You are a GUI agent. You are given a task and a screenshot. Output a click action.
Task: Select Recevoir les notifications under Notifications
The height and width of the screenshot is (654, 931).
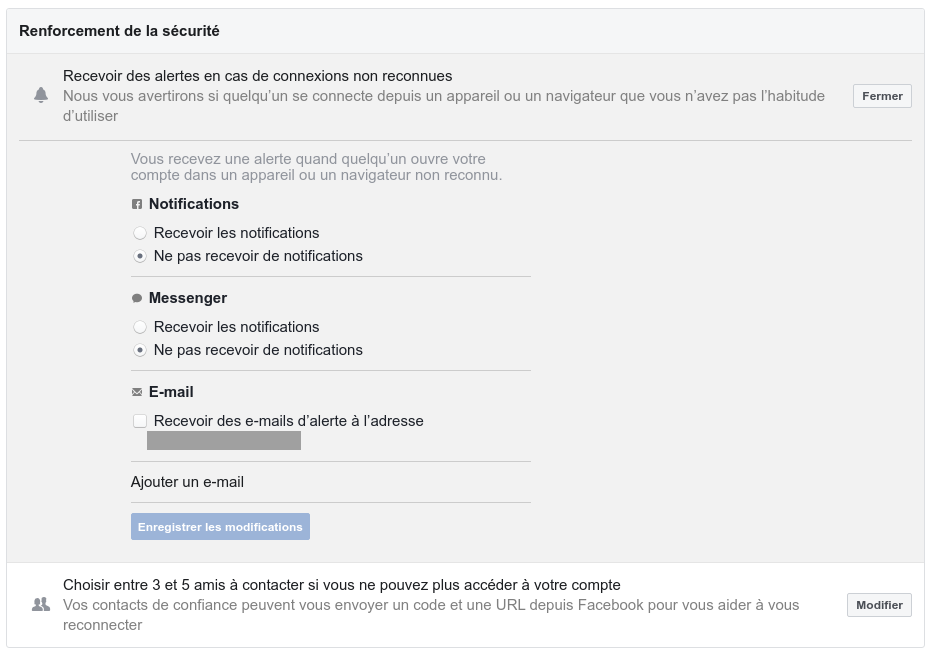[x=140, y=233]
